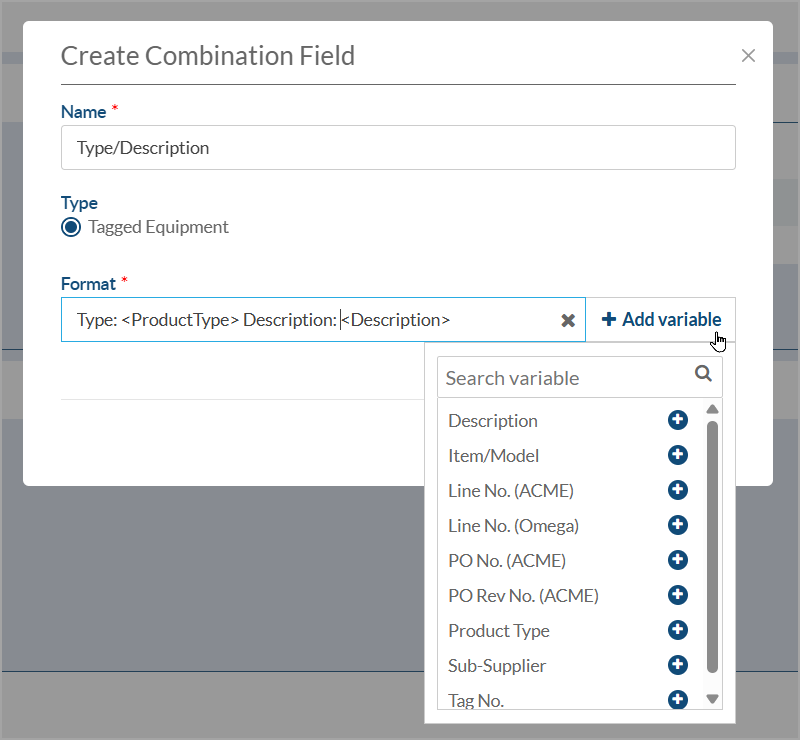Click the plus icon next to Line No. (Omega)
This screenshot has height=740, width=800.
coord(677,525)
